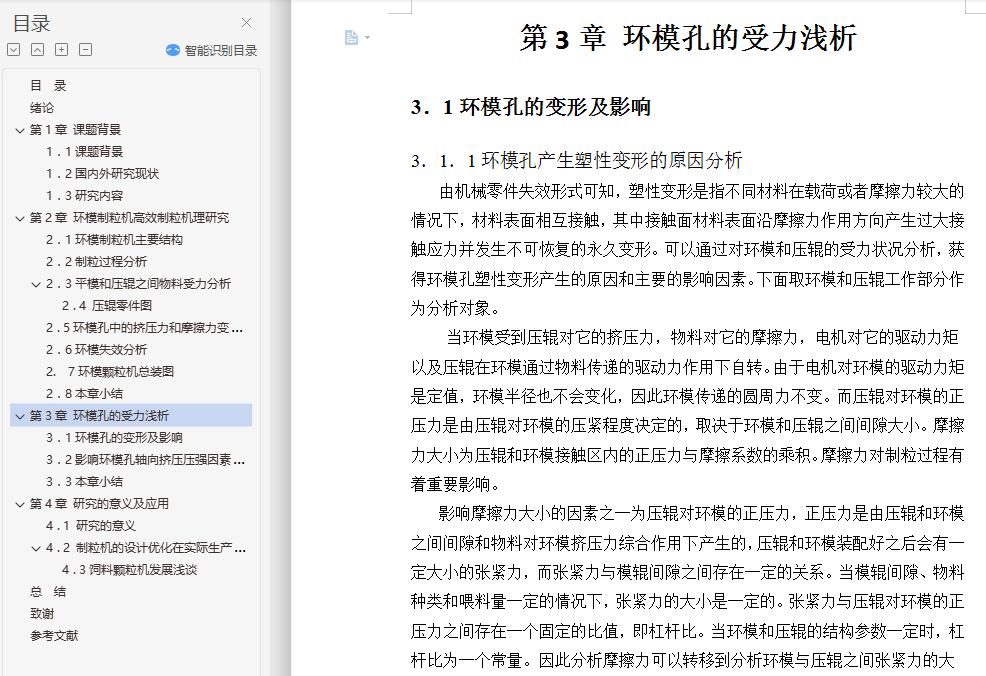Click the up-arrow icon under 目录

38,50
